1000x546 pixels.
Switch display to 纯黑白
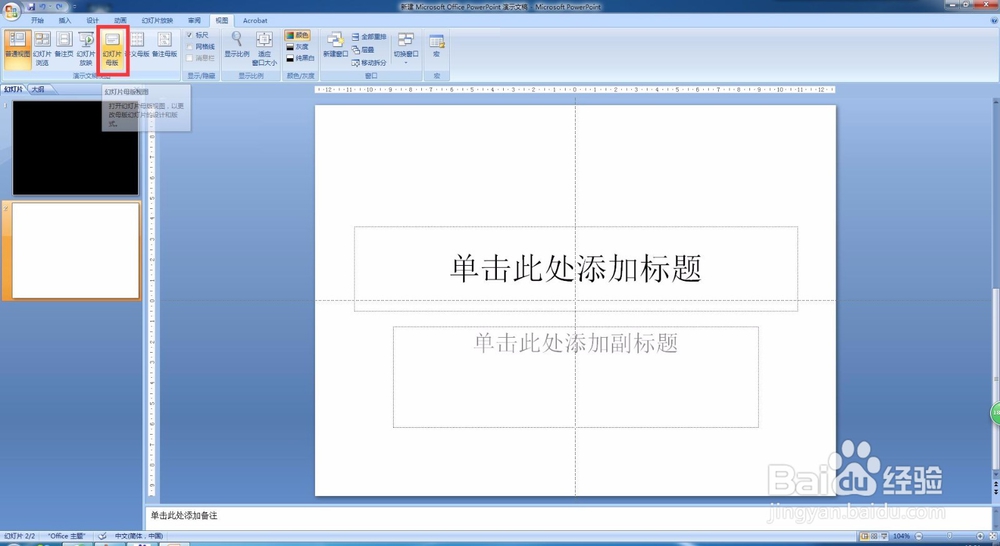pyautogui.click(x=300, y=58)
